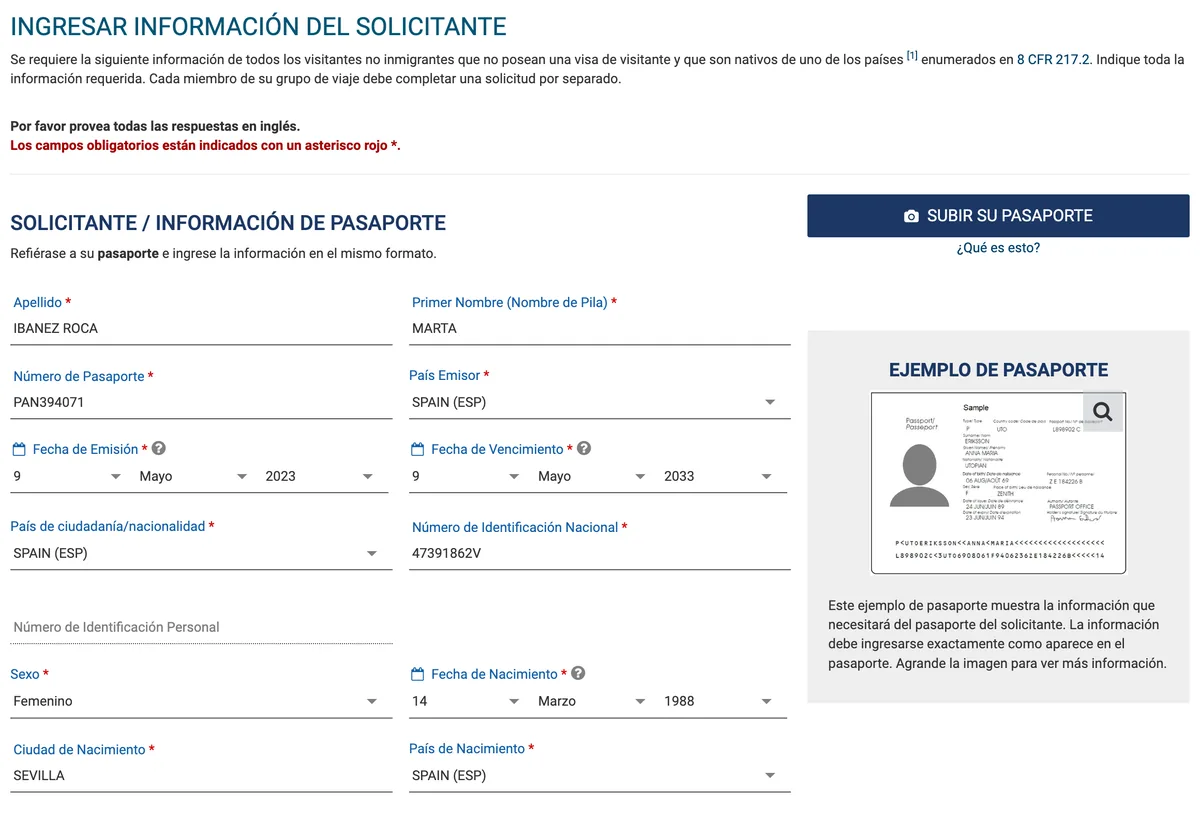Image resolution: width=1200 pixels, height=822 pixels.
Task: Click the Apellido field with IBANEZ ROCA
Action: pos(200,329)
